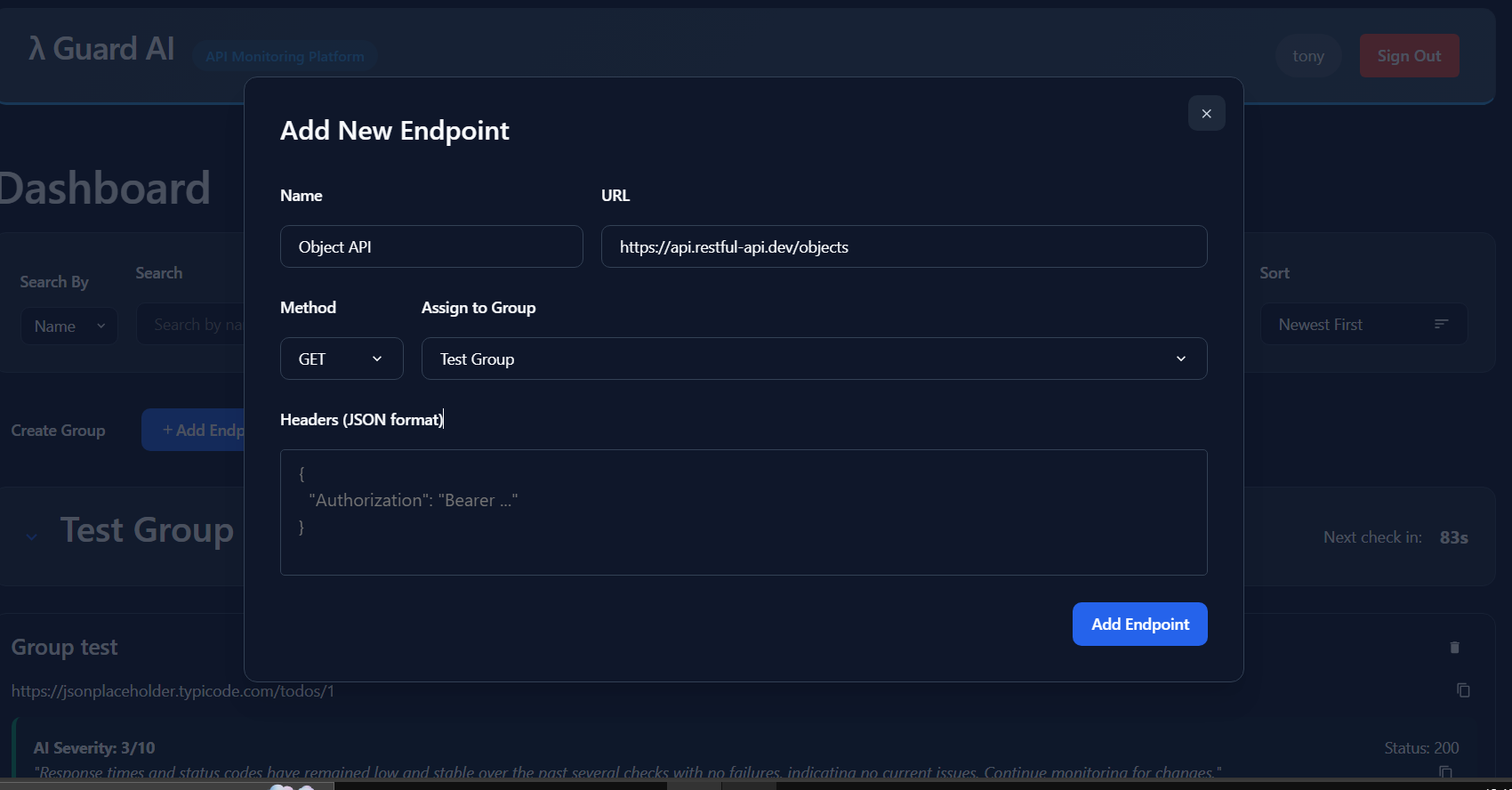Screen dimensions: 1512x790
Task: Click the jsonplaceholder.typicode.com URL text
Action: tap(173, 690)
